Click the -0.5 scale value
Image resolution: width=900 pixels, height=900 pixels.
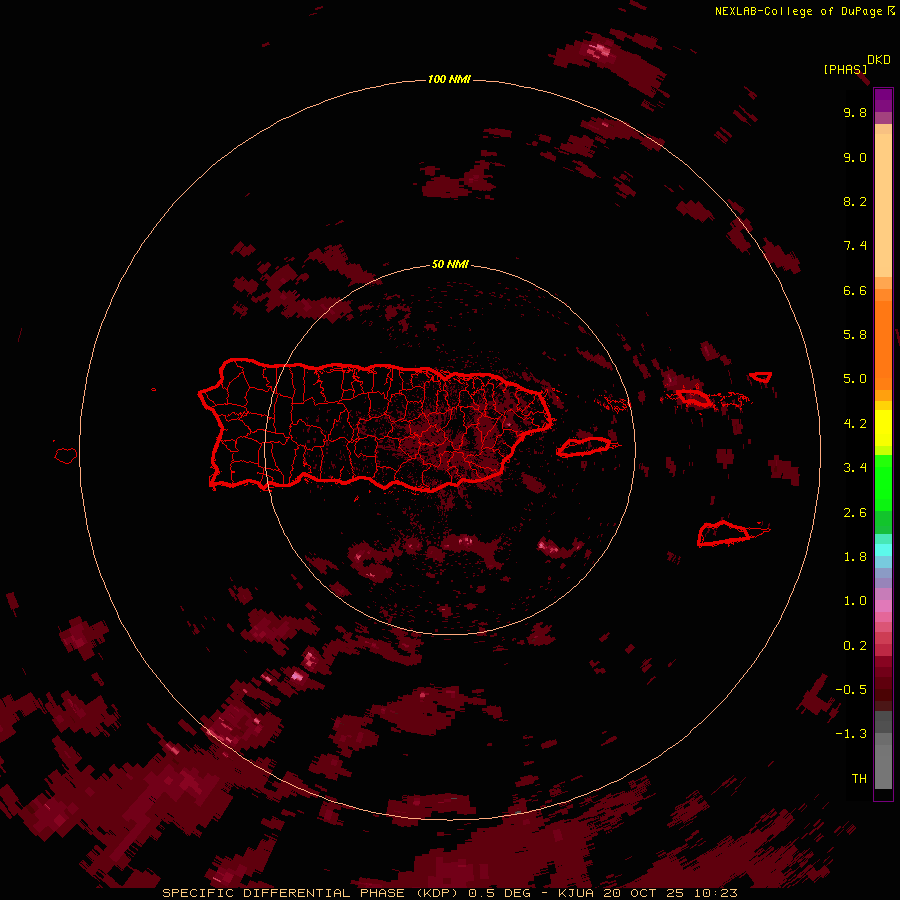click(x=851, y=690)
